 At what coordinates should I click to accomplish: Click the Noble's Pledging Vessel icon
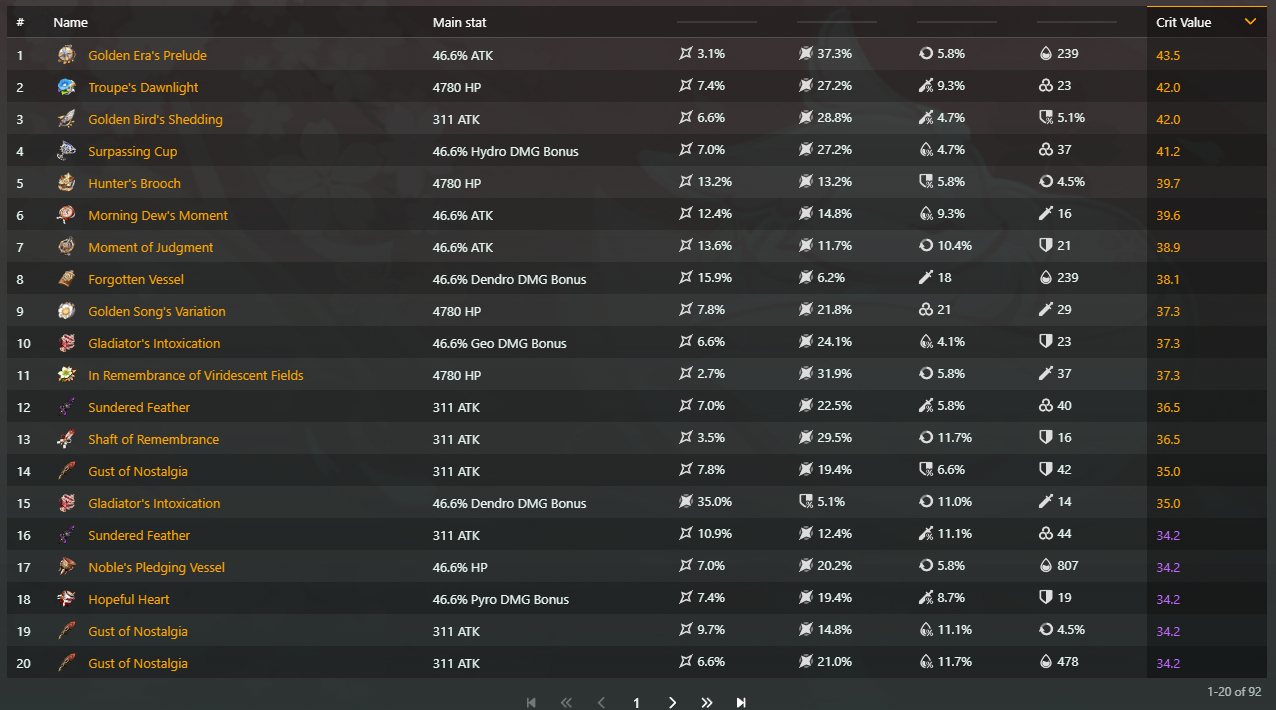[66, 567]
